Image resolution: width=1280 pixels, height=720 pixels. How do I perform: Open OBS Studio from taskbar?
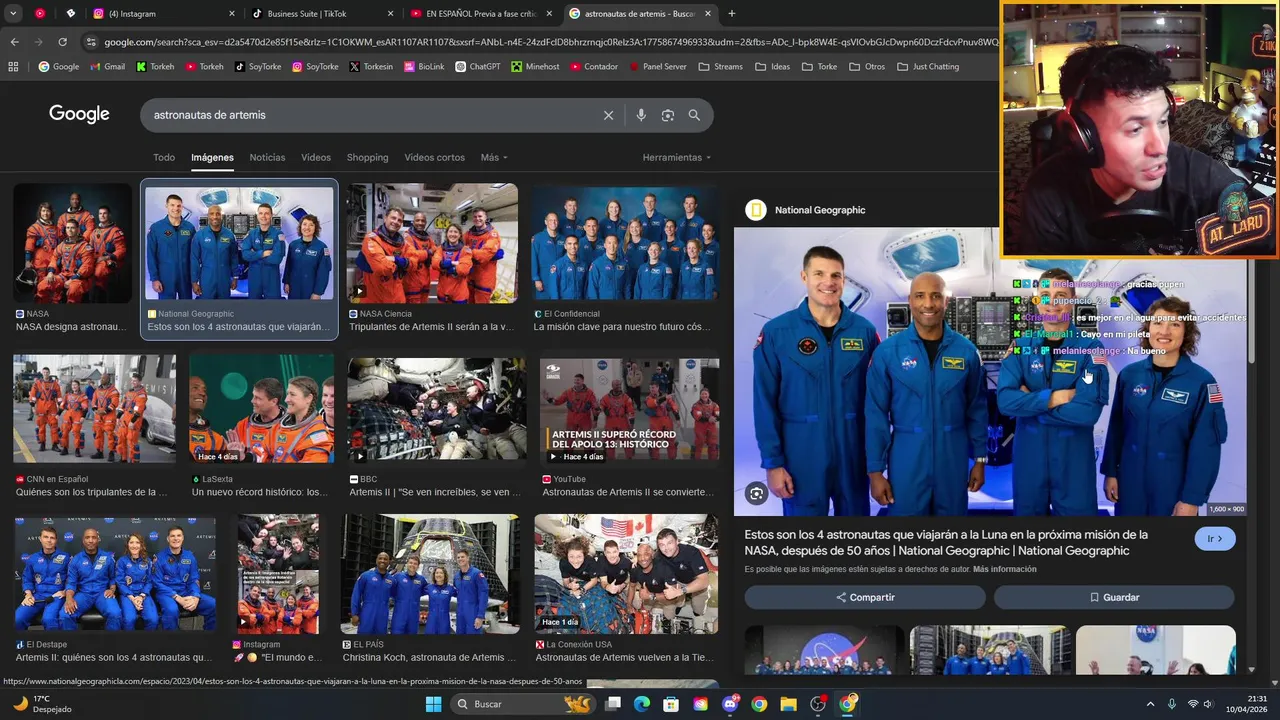(818, 704)
